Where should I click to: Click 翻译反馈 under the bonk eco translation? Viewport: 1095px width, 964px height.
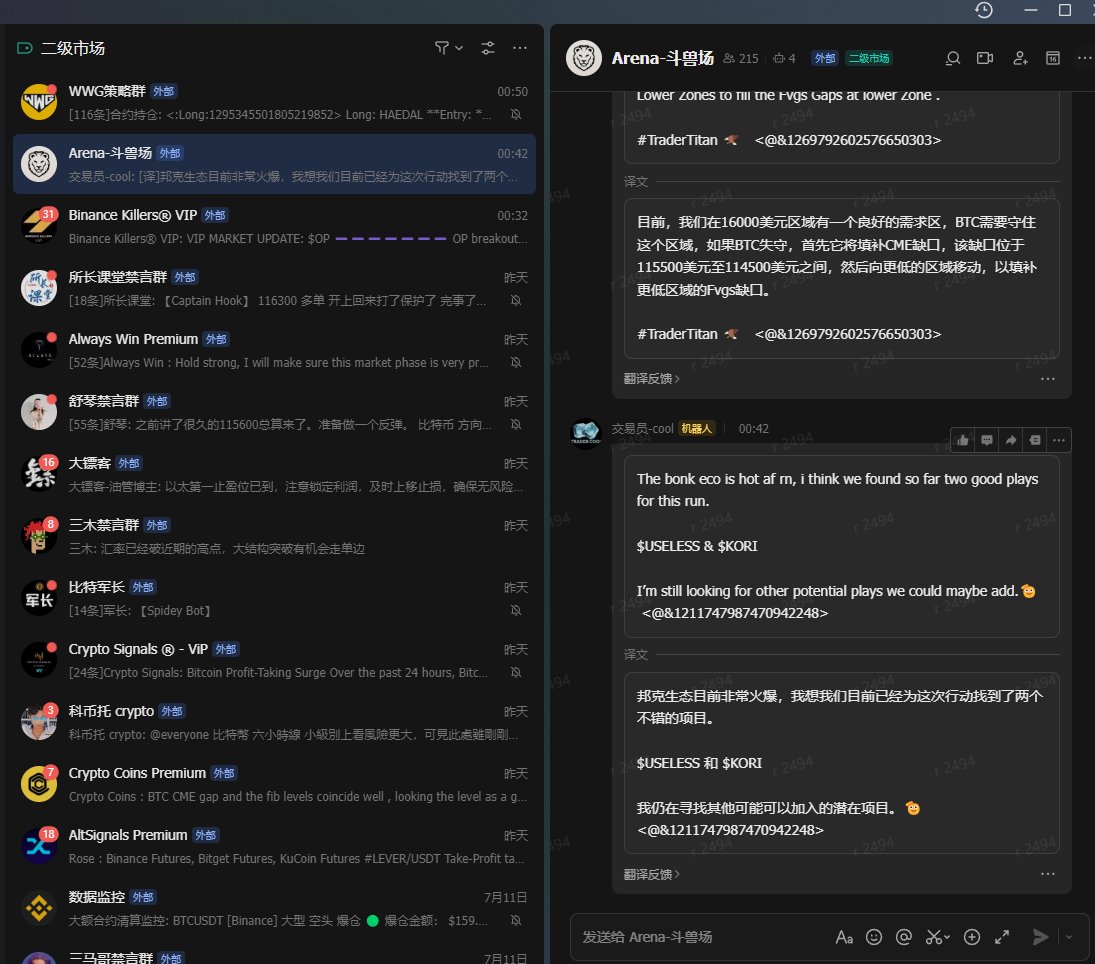point(652,874)
